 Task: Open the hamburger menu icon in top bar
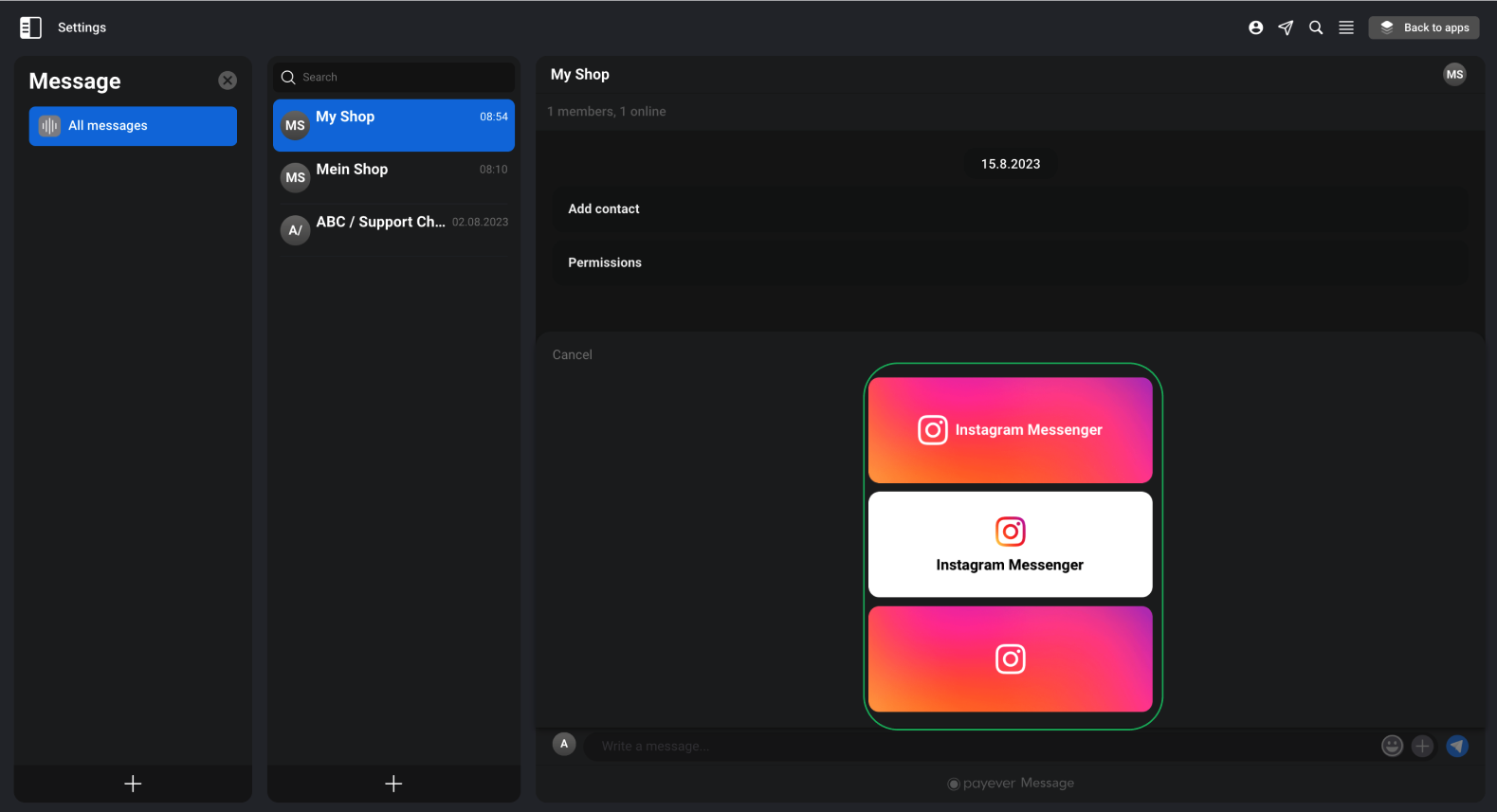[x=1346, y=27]
